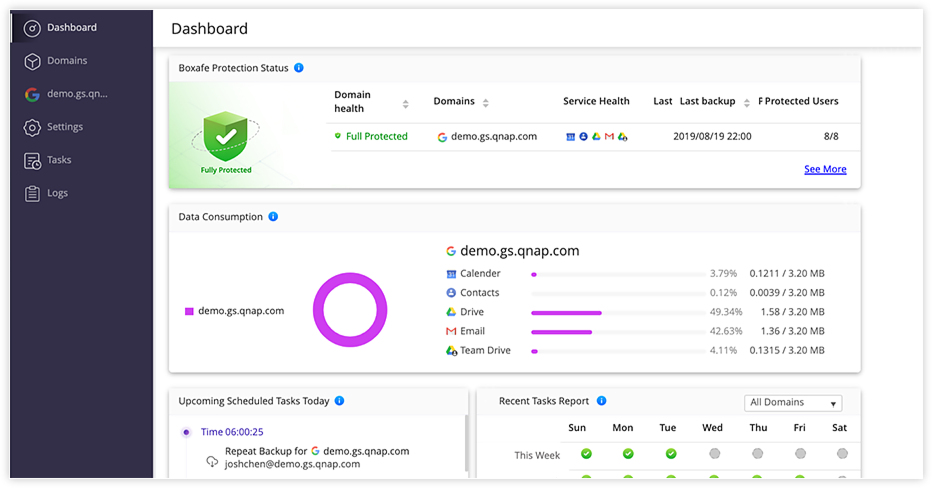Sort by Domain health column arrows

405,104
